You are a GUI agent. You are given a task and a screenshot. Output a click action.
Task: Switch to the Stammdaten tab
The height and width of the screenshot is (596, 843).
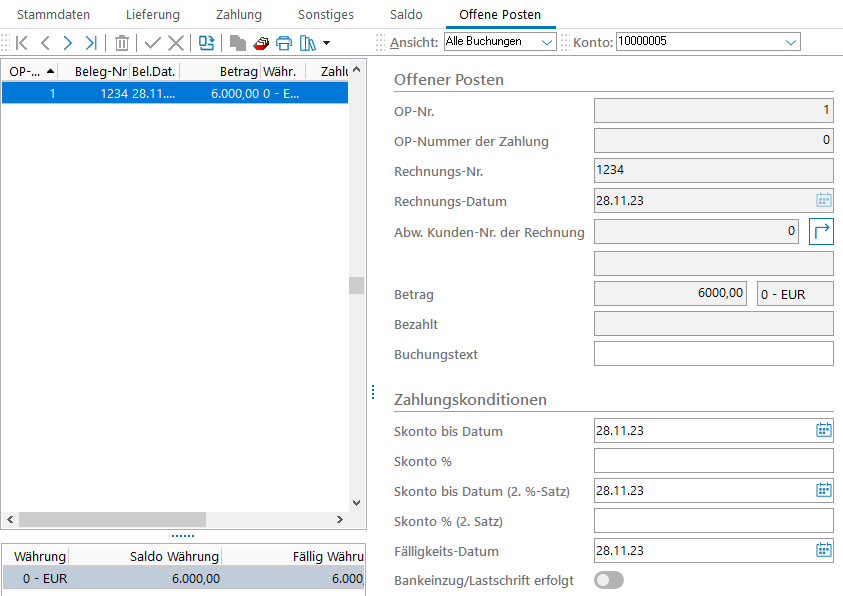point(51,15)
